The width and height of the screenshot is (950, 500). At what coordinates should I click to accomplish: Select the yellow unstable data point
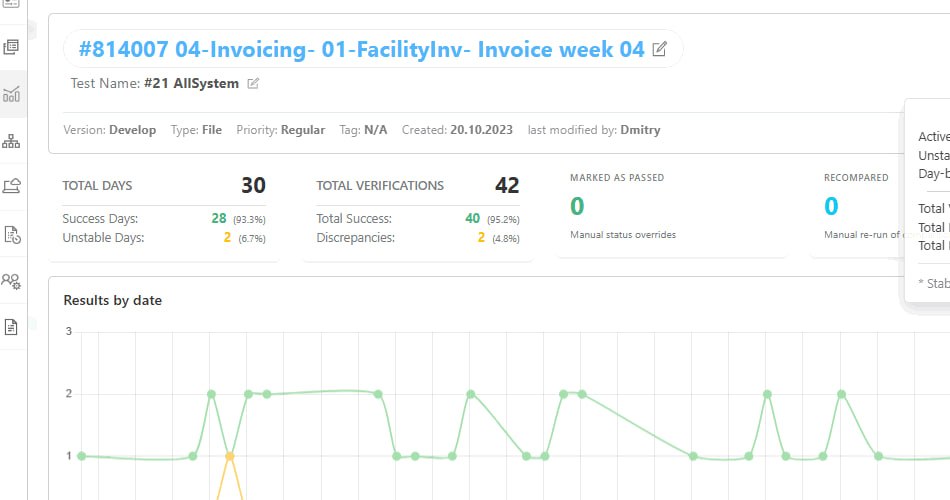(x=230, y=456)
